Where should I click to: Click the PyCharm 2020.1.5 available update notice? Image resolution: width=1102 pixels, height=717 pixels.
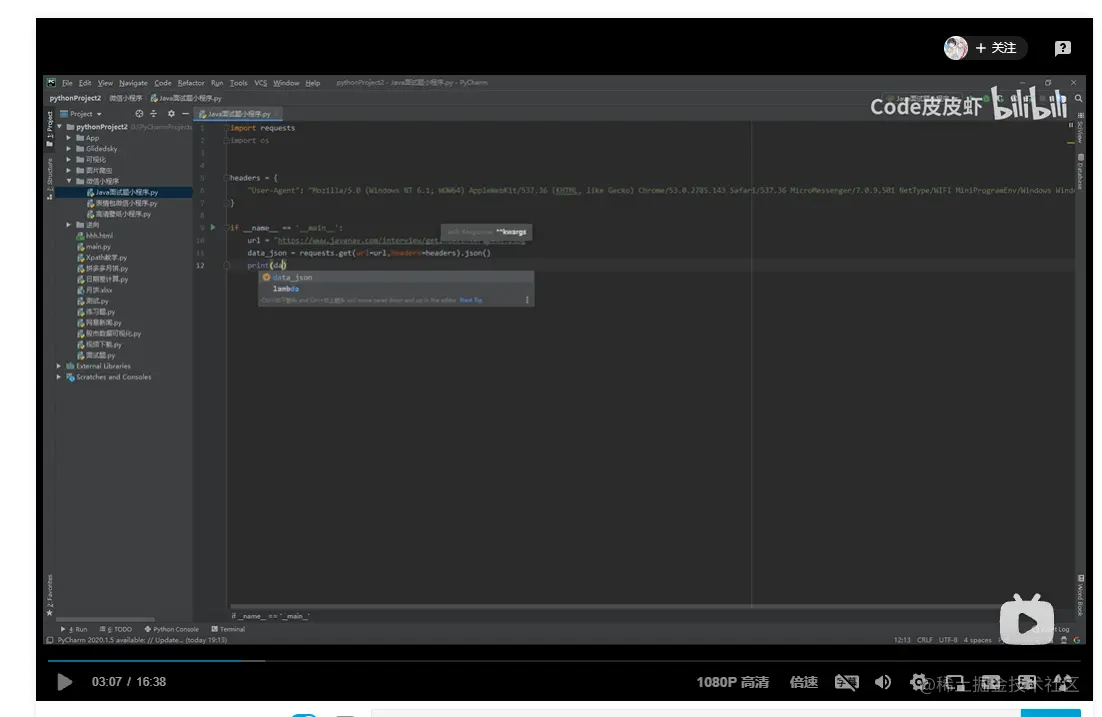(142, 640)
